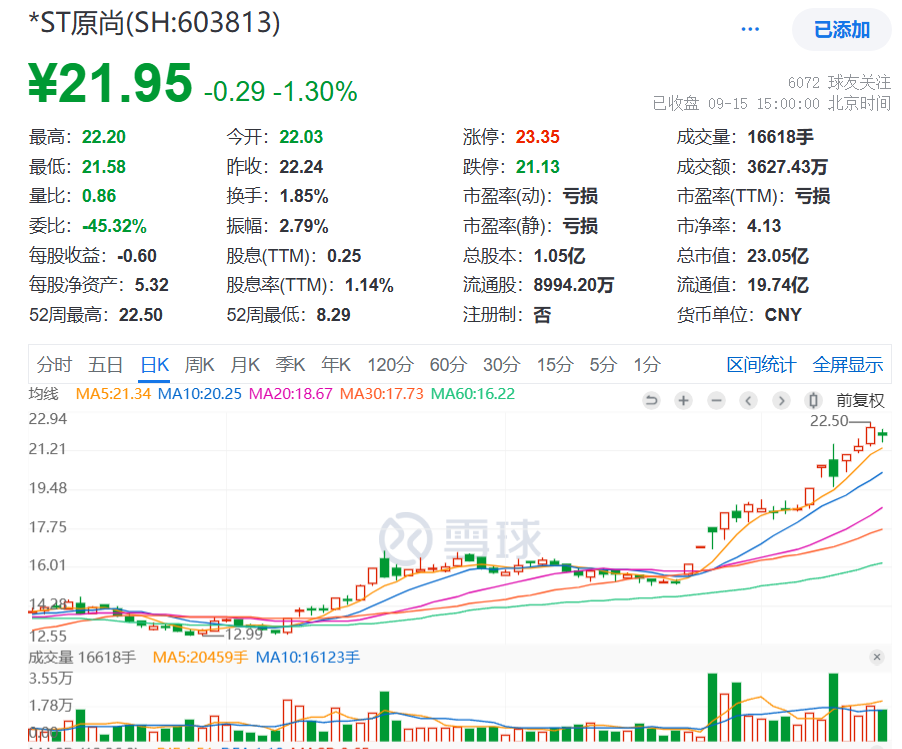The image size is (902, 749).
Task: Switch to the 60分 interval tab
Action: pos(448,365)
